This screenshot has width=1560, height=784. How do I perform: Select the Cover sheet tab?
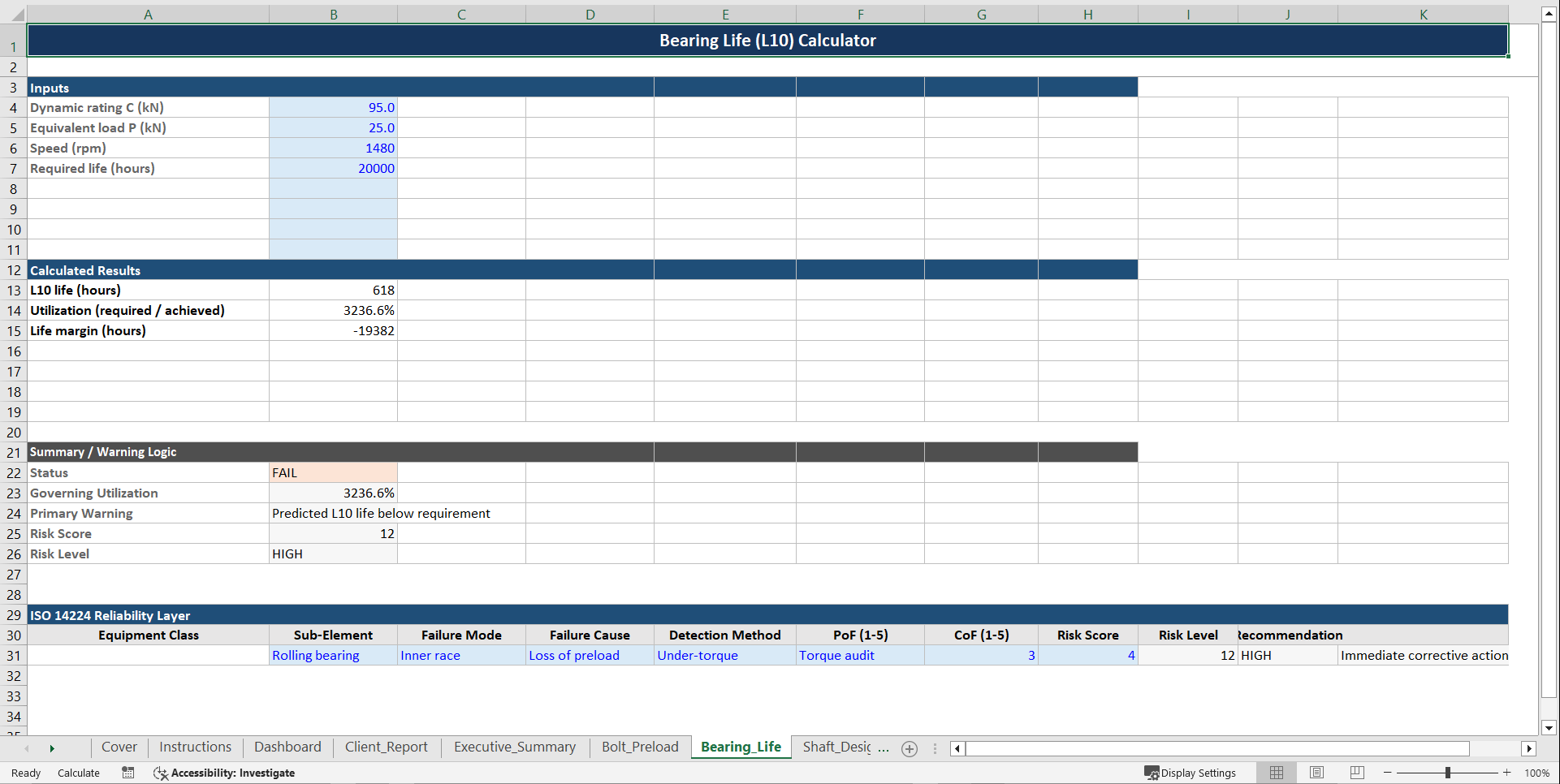119,747
